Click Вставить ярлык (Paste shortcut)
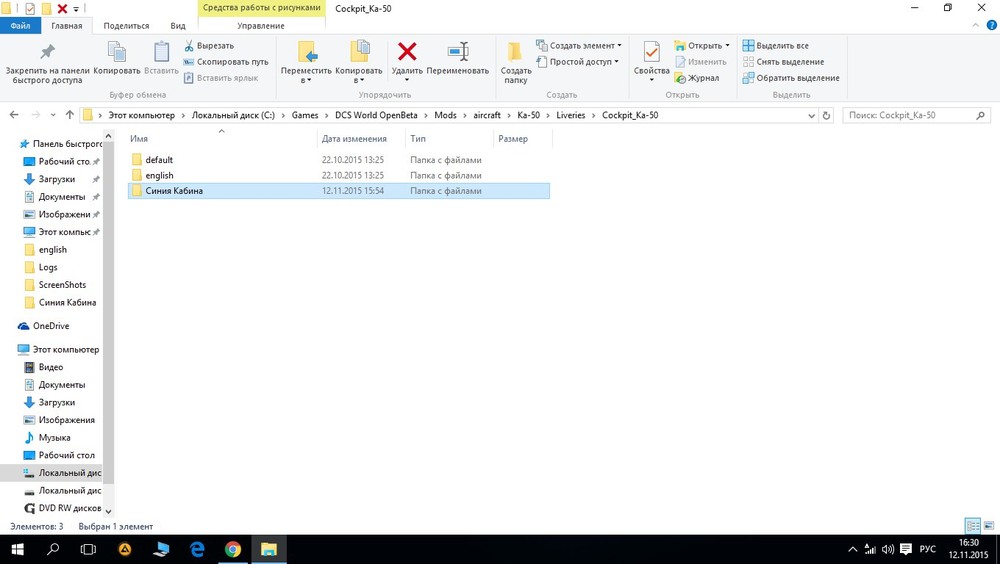The width and height of the screenshot is (1000, 564). click(221, 78)
